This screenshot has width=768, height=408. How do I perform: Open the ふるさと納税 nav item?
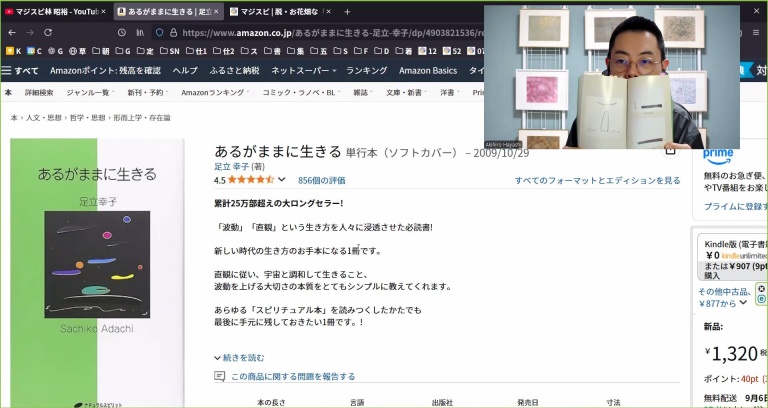[x=235, y=71]
